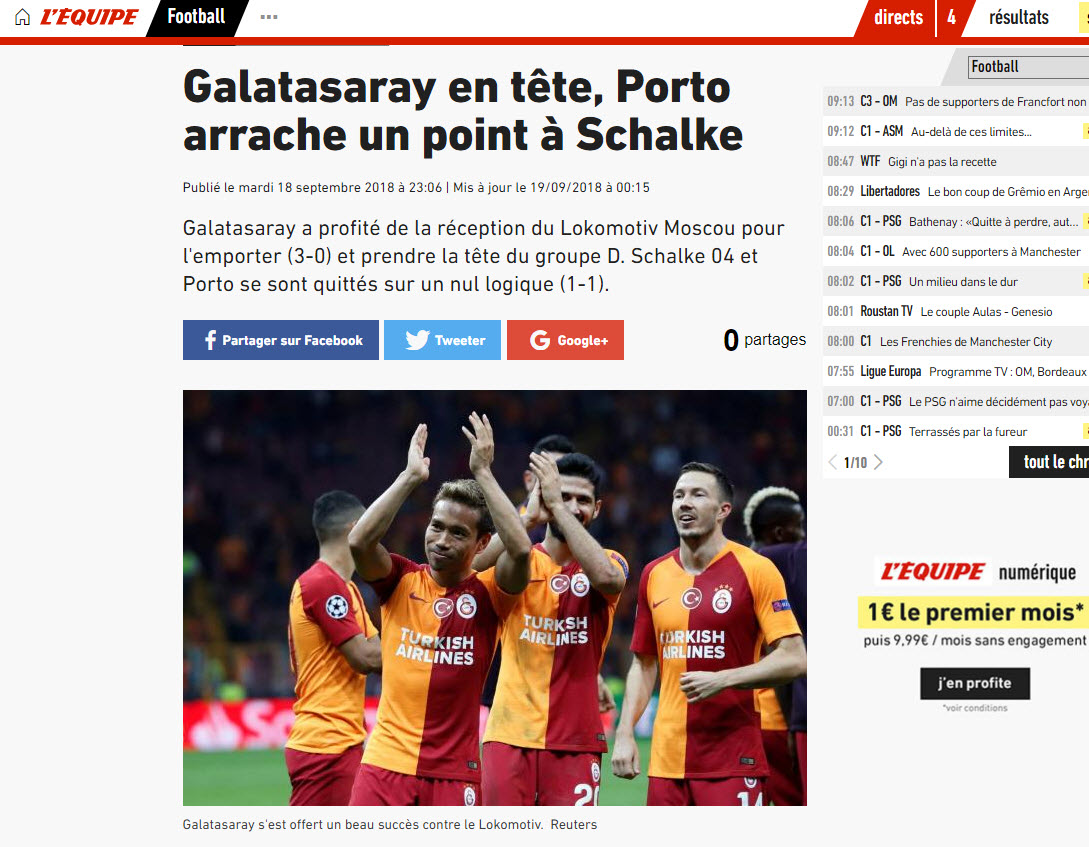The image size is (1089, 847).
Task: Open the Football filter dropdown
Action: coord(1029,67)
